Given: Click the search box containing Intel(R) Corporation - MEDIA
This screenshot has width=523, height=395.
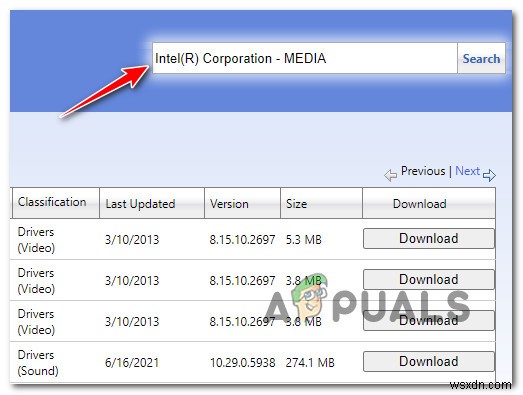Looking at the screenshot, I should point(305,58).
